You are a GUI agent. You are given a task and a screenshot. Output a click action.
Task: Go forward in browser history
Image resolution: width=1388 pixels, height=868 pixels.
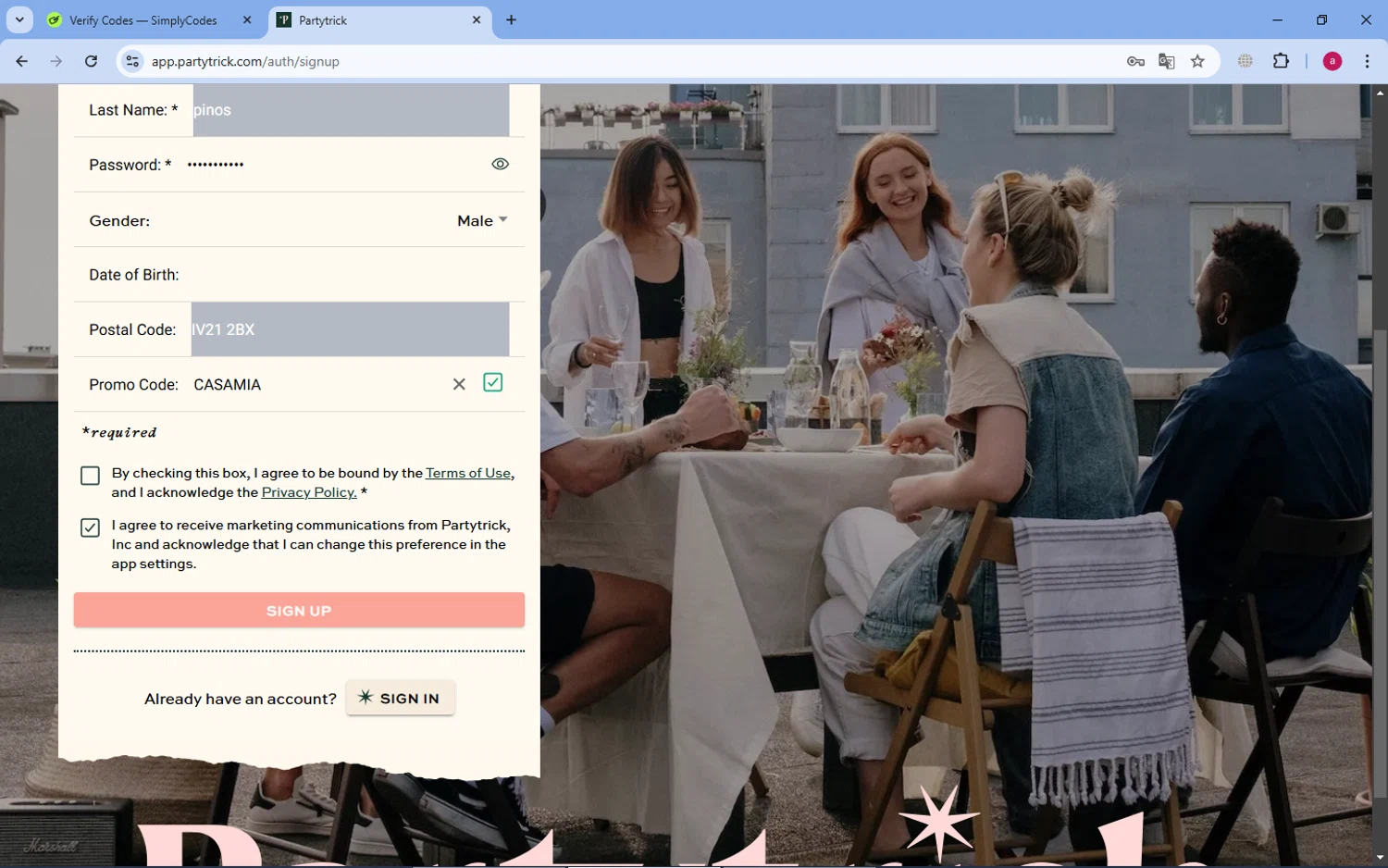pyautogui.click(x=56, y=61)
